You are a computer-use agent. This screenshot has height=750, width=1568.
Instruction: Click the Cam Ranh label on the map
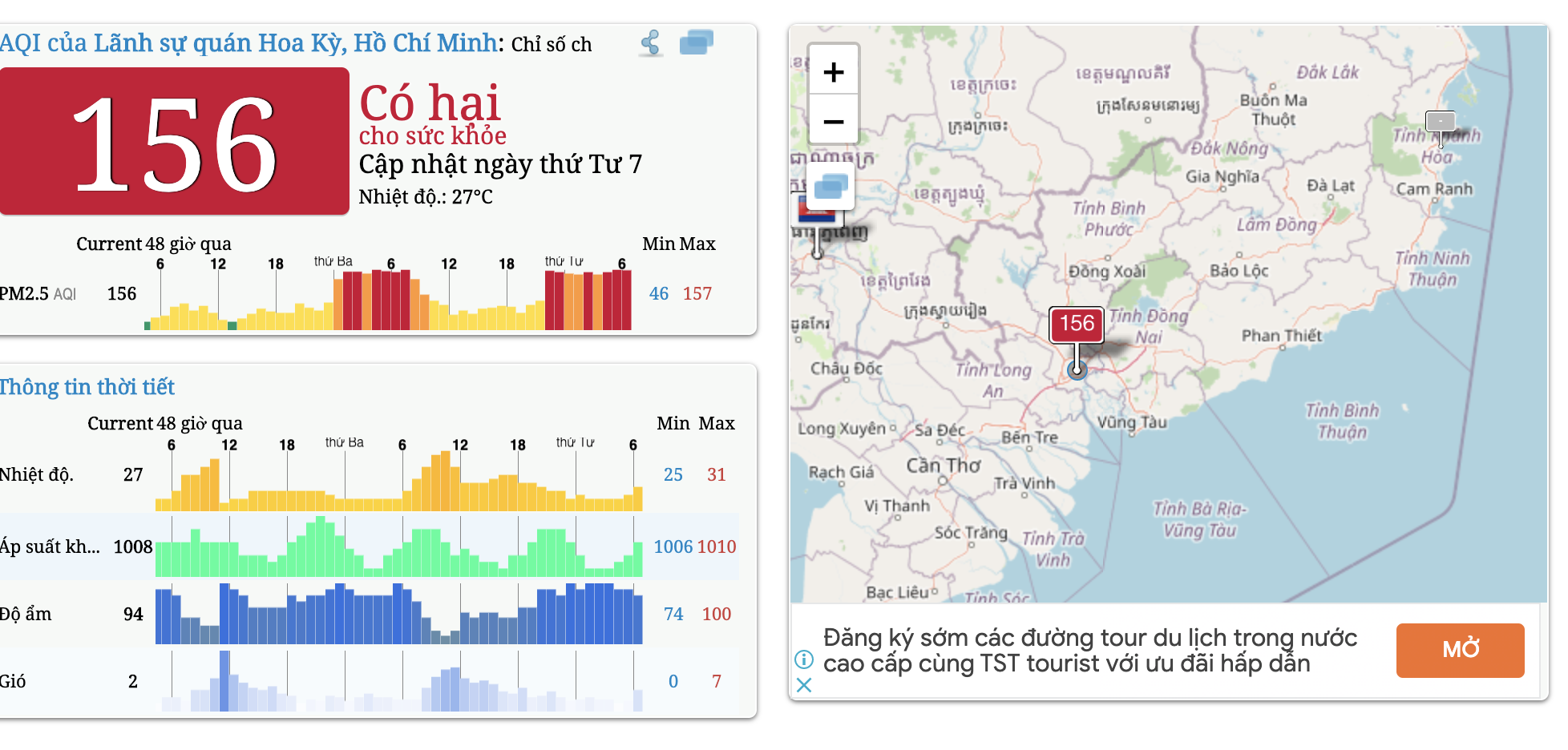(1434, 189)
